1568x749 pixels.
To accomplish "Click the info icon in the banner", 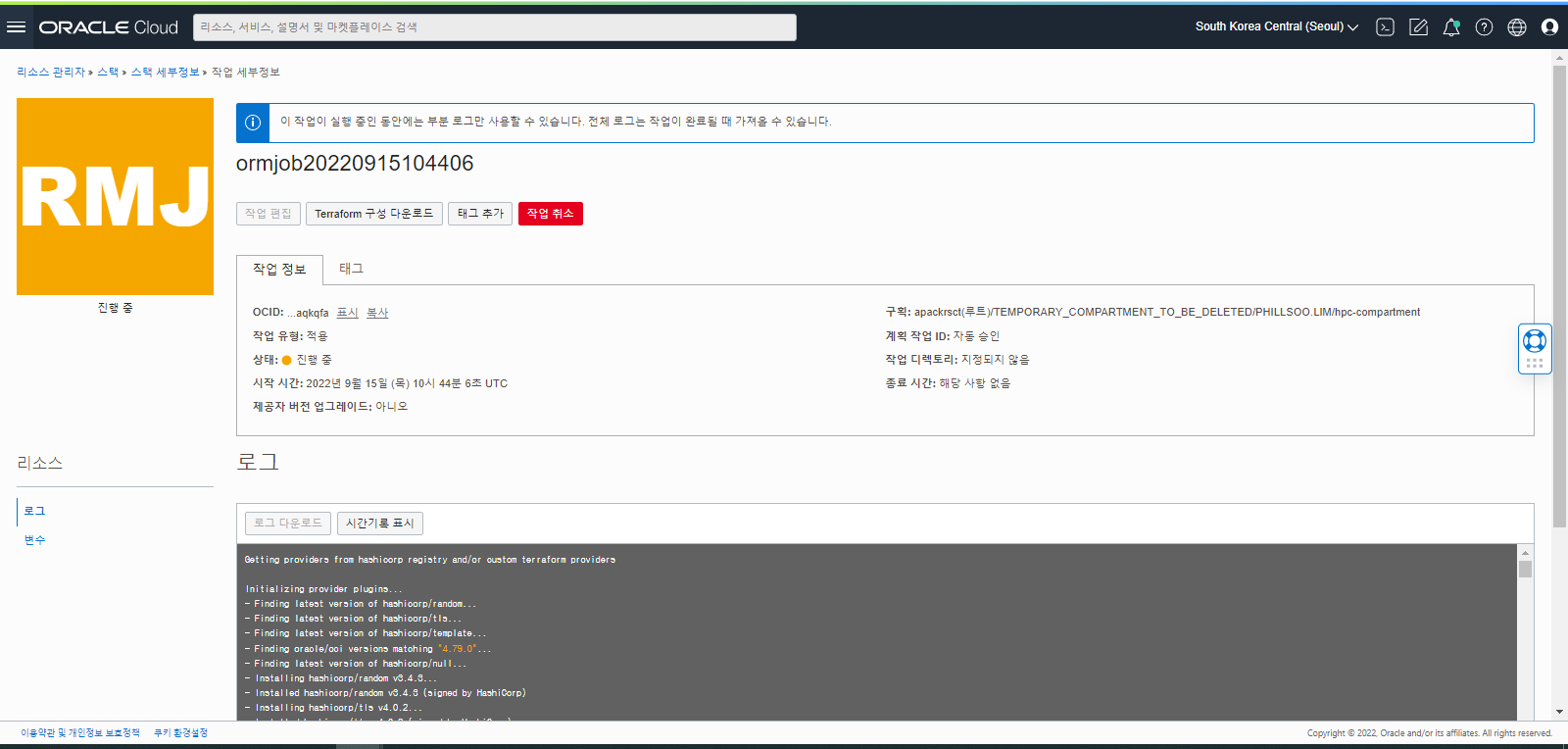I will [x=253, y=123].
